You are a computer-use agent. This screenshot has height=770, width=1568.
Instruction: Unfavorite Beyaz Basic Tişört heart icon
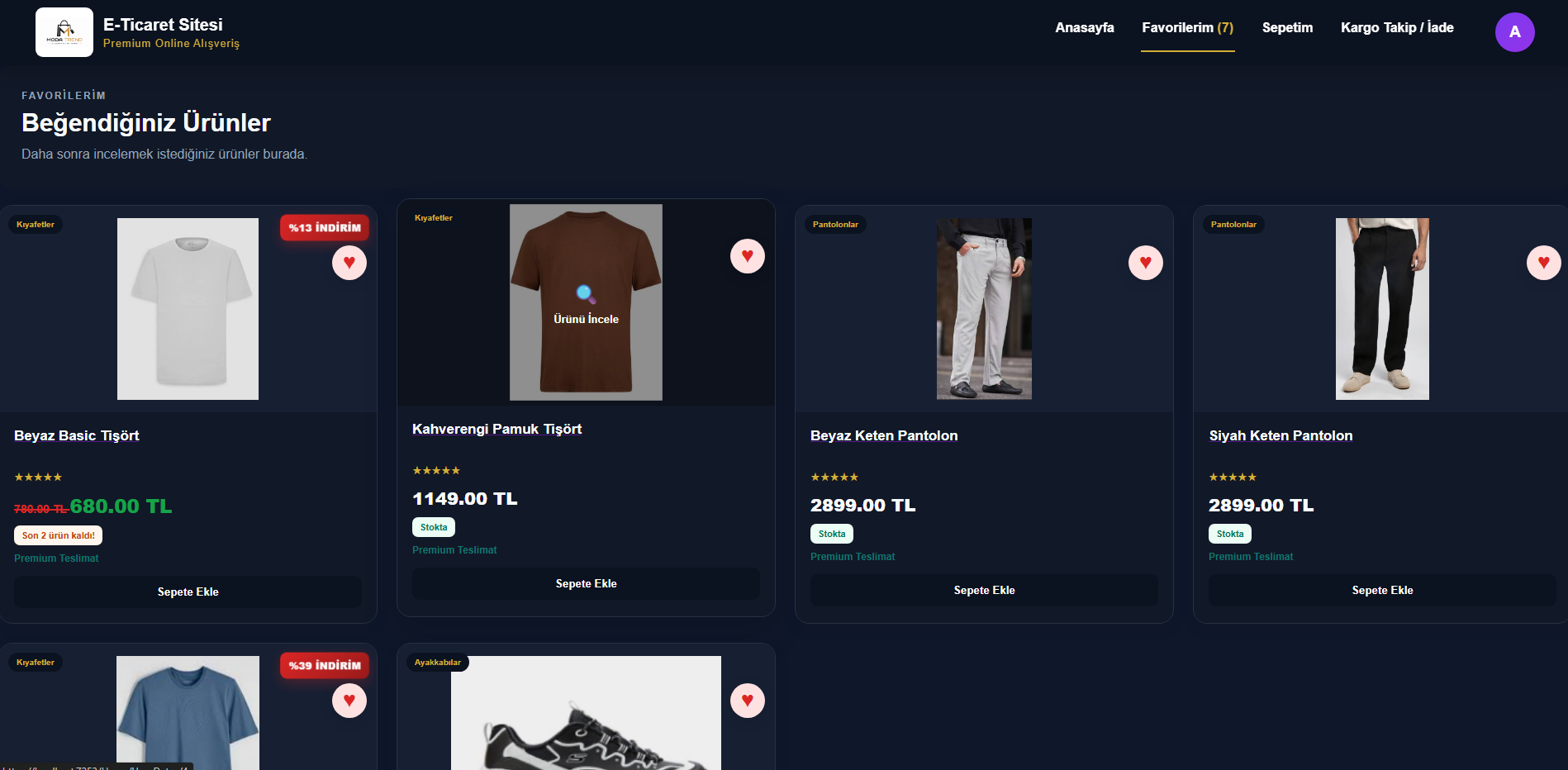pyautogui.click(x=349, y=263)
